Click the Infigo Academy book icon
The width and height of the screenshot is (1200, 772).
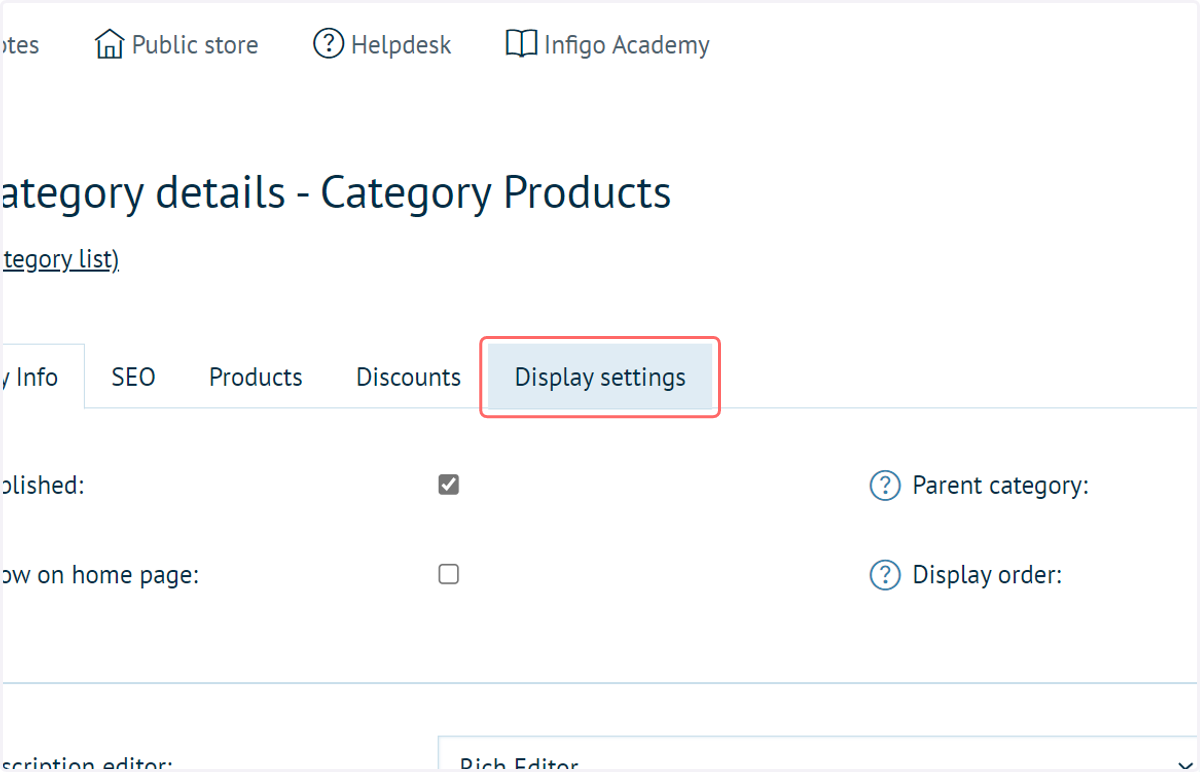point(521,45)
